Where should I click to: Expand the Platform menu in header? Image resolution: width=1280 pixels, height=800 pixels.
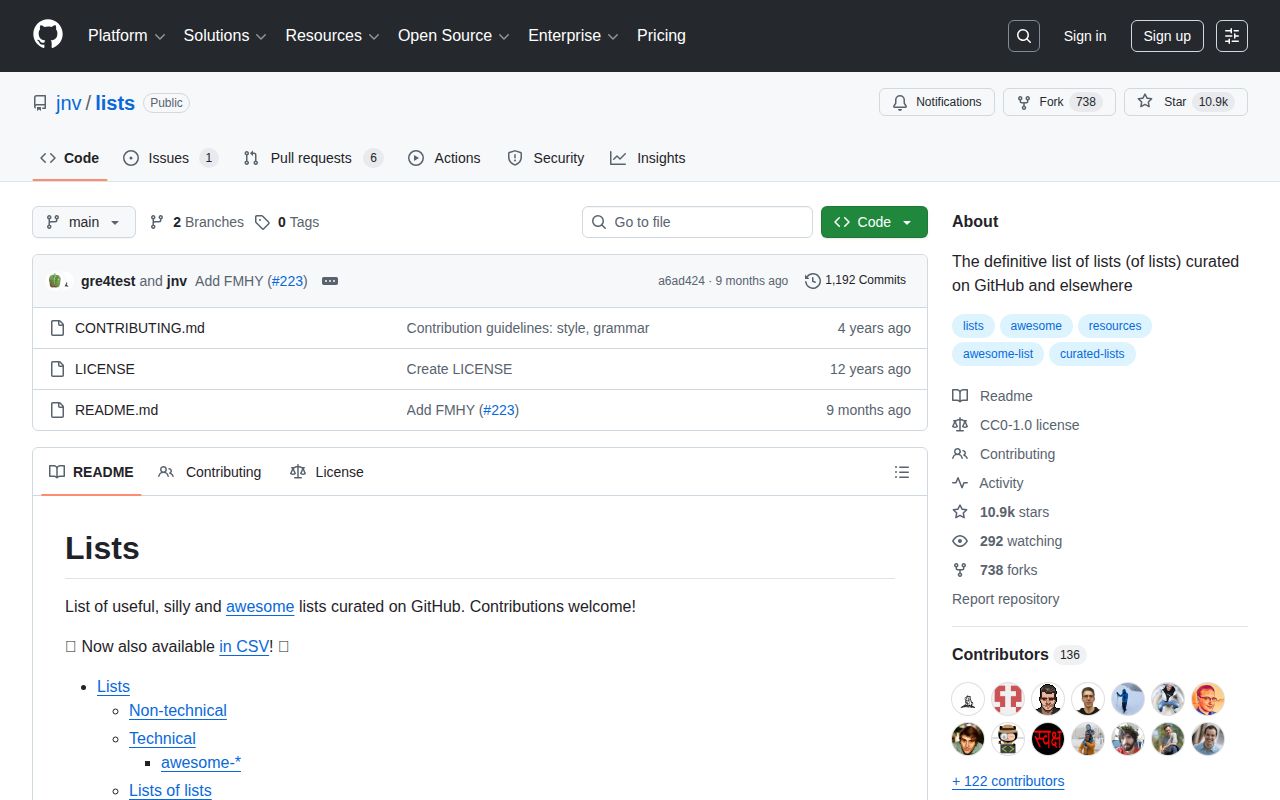126,36
